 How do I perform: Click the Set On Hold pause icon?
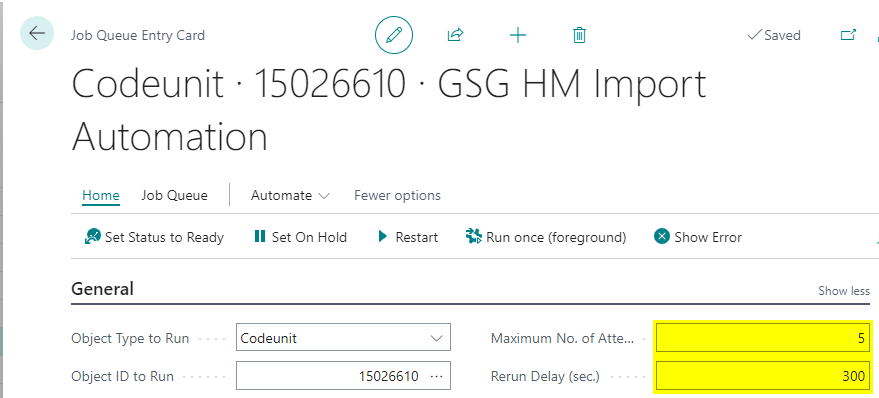(260, 237)
